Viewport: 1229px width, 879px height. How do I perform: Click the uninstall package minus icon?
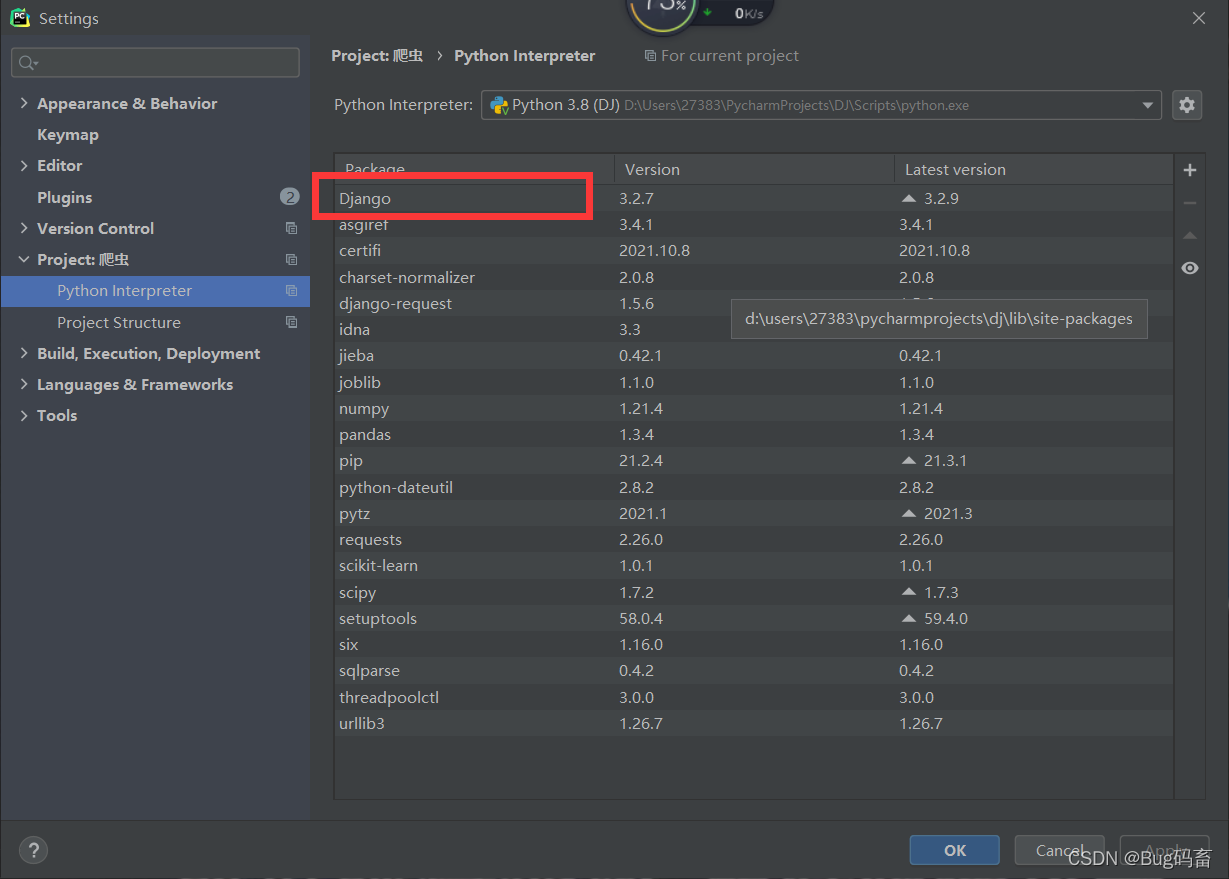[1190, 203]
